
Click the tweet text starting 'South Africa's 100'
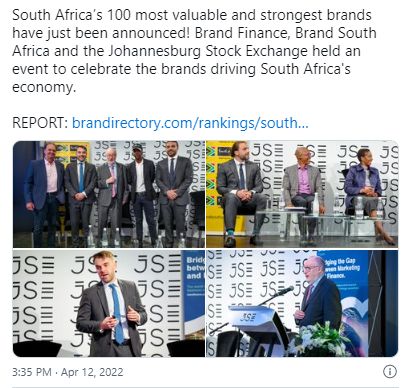[x=194, y=51]
